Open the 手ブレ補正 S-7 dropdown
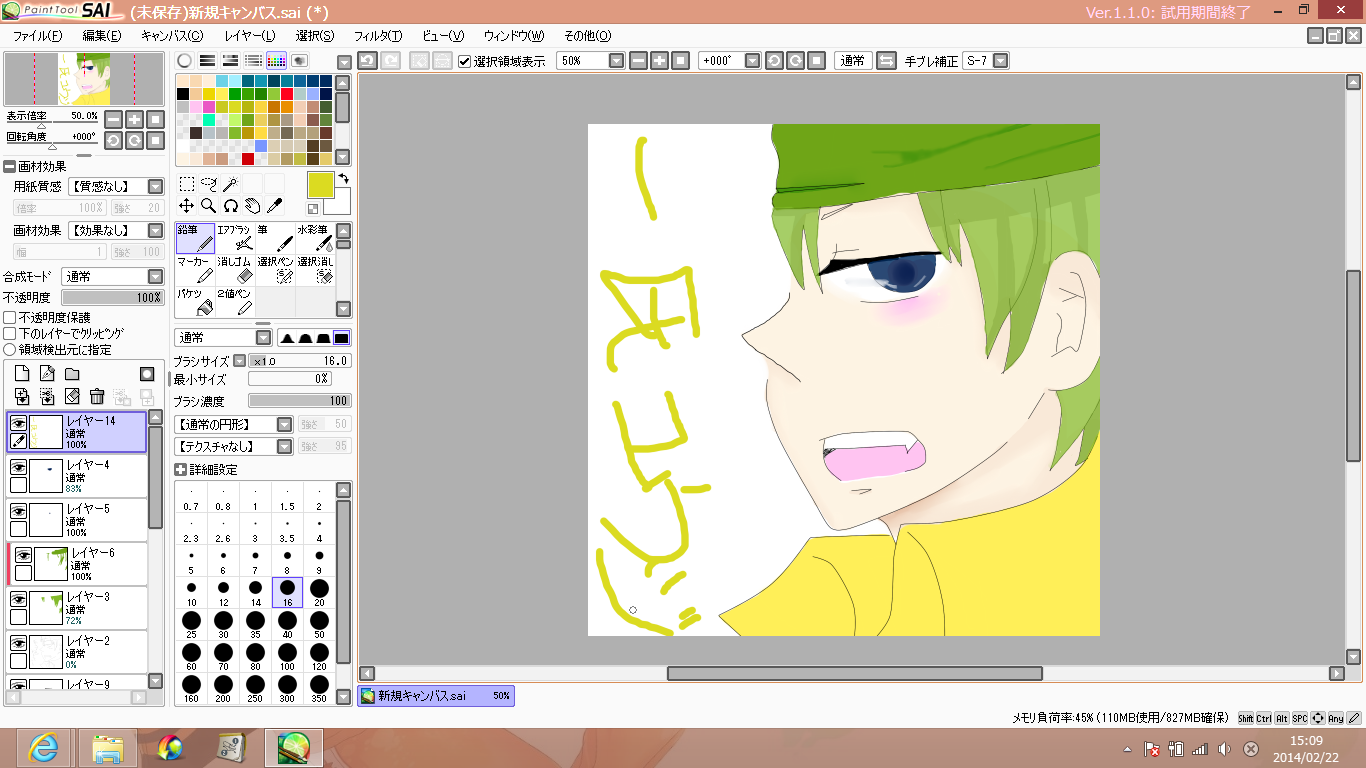This screenshot has width=1366, height=768. (1000, 61)
